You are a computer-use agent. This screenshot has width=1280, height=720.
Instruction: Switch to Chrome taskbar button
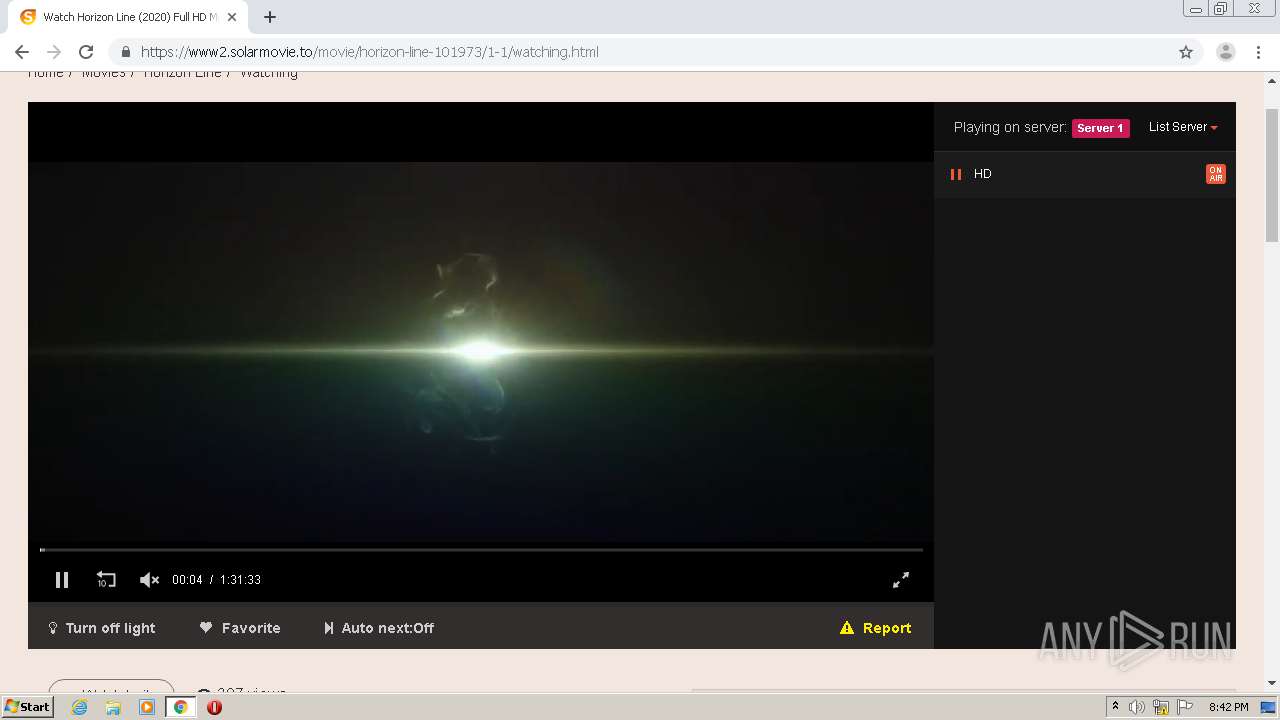coord(181,707)
